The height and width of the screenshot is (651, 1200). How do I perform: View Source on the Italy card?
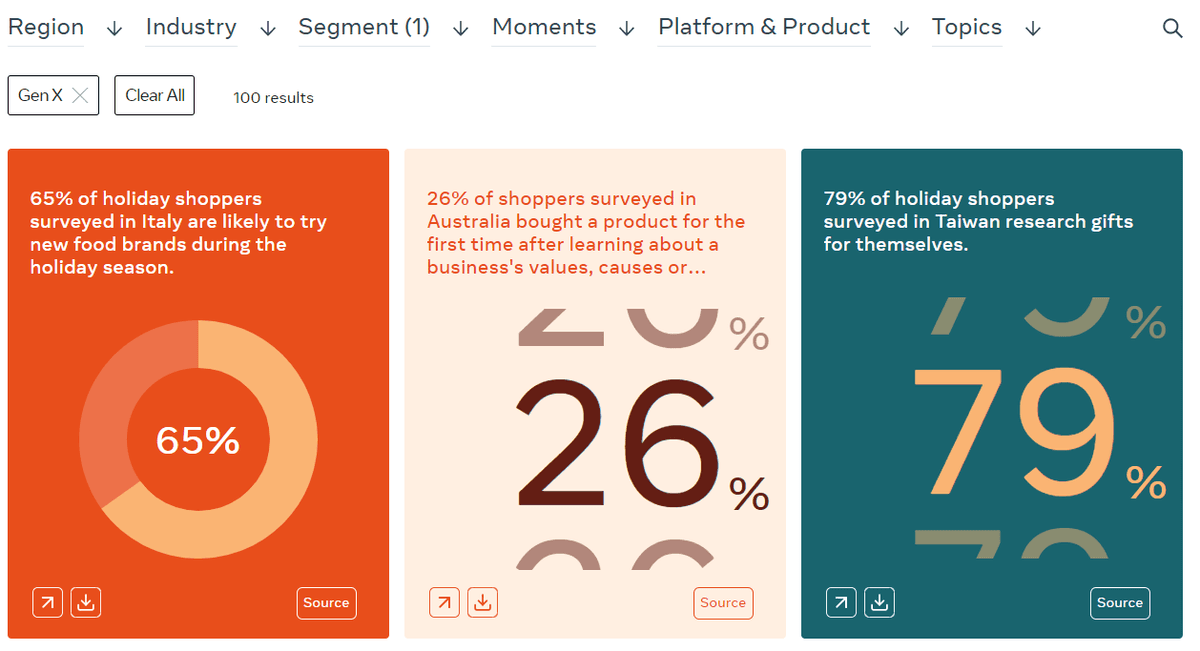click(x=326, y=603)
